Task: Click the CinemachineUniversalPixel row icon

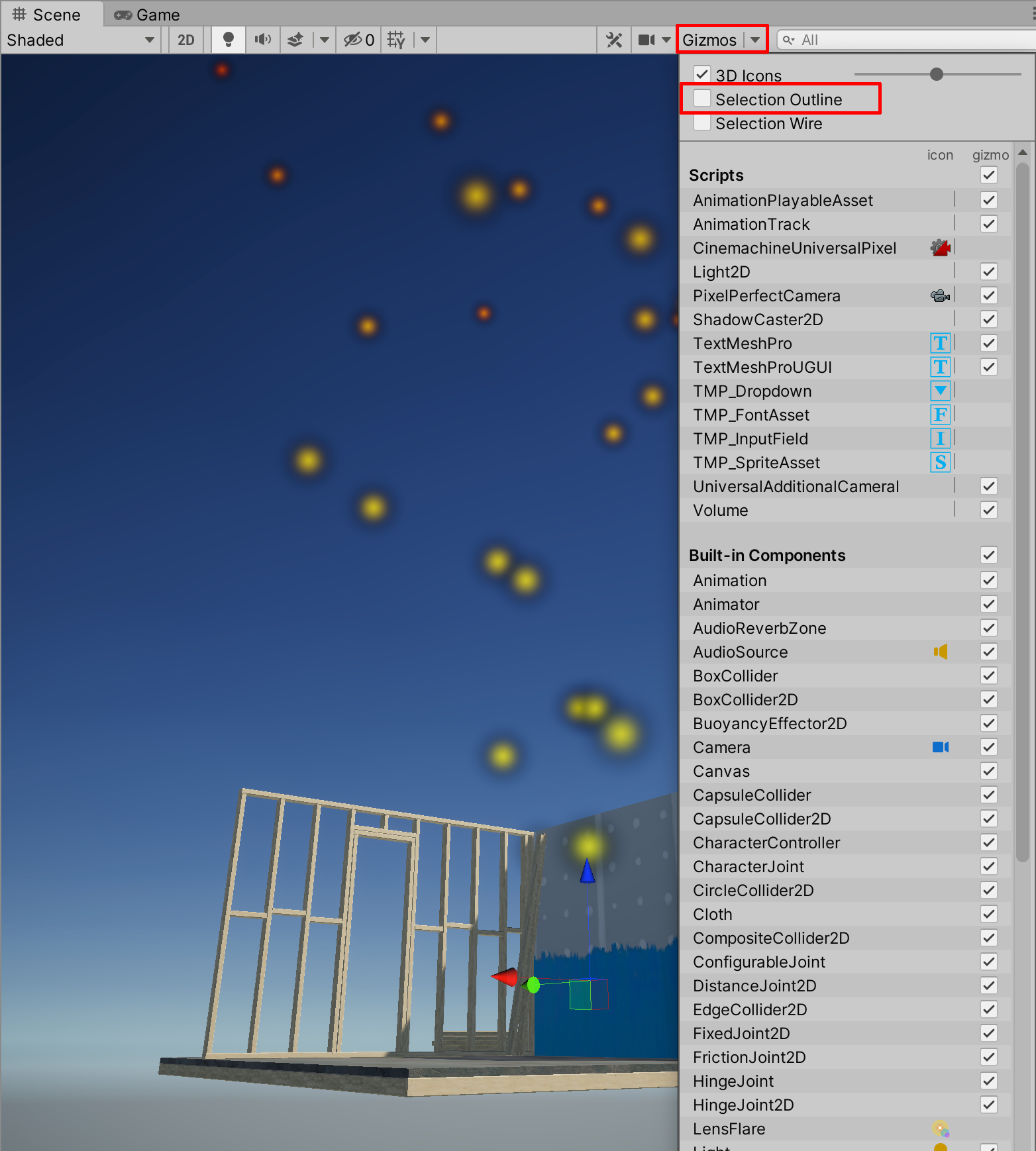Action: (940, 248)
